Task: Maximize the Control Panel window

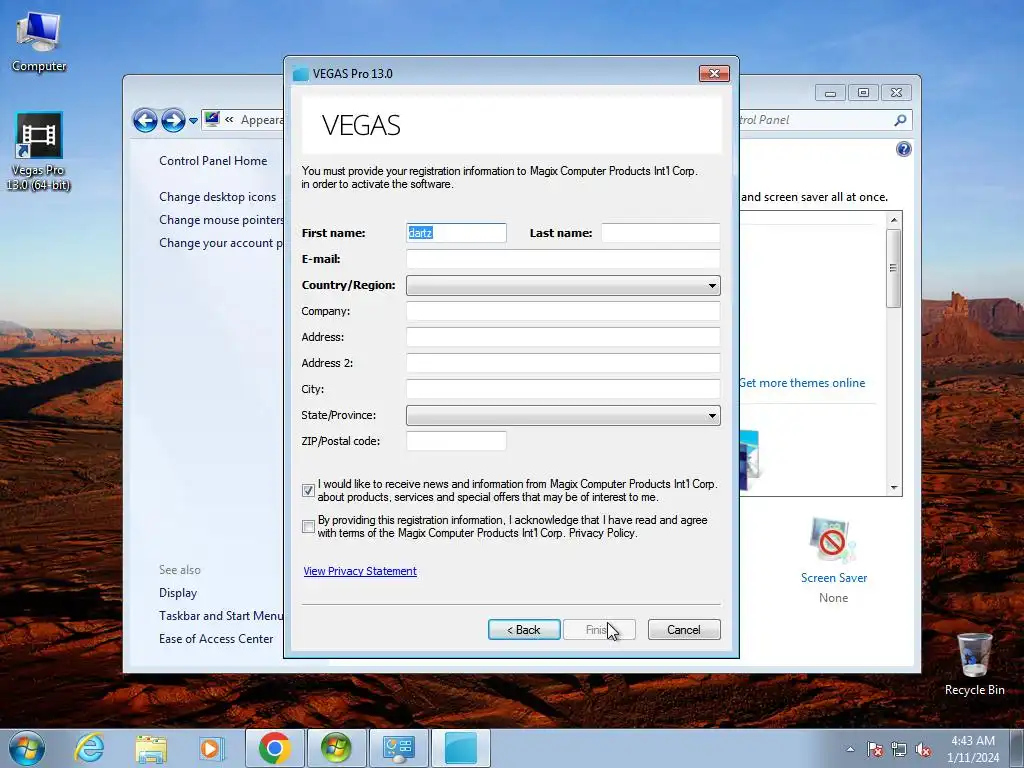Action: (863, 93)
